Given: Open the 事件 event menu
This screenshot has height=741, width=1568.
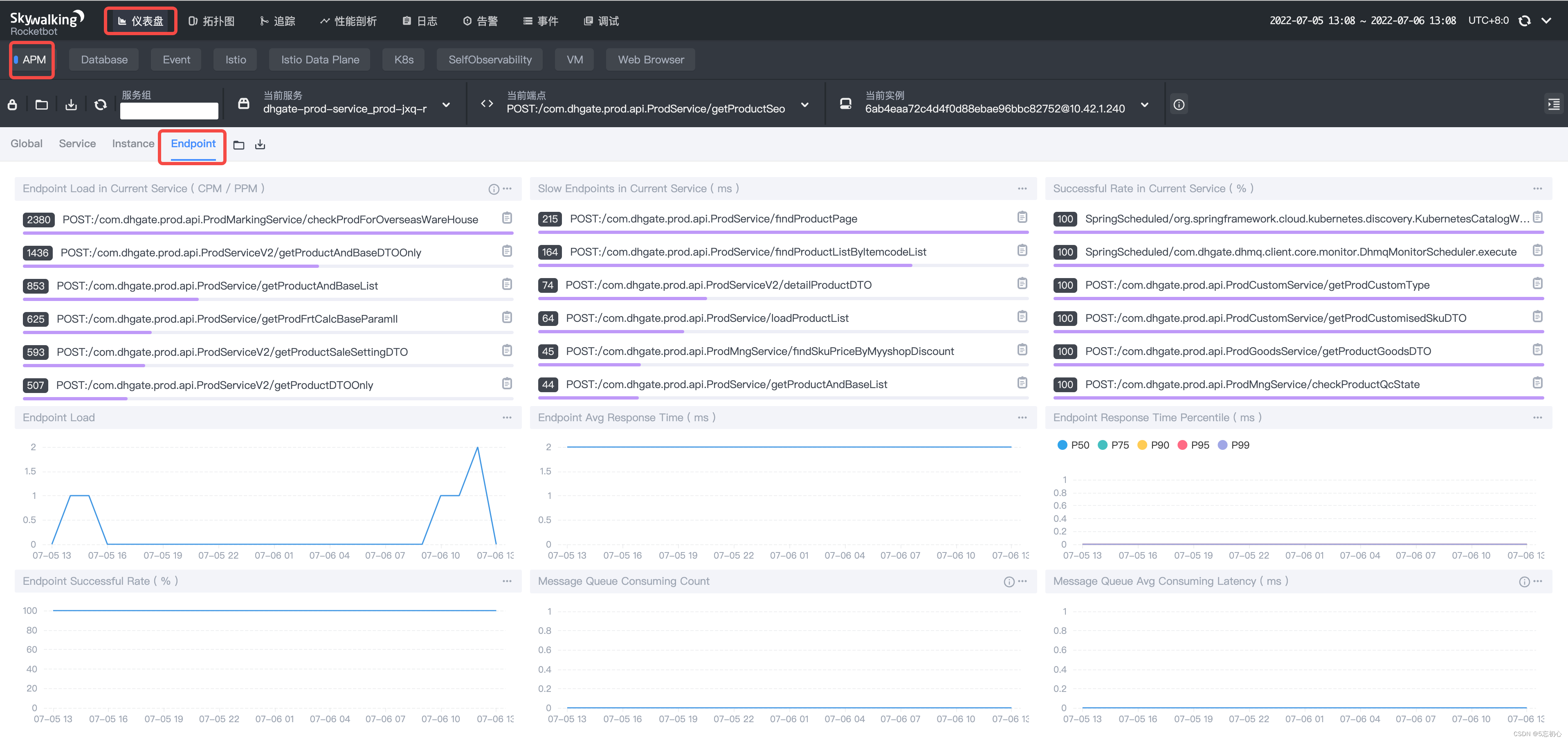Looking at the screenshot, I should click(541, 21).
